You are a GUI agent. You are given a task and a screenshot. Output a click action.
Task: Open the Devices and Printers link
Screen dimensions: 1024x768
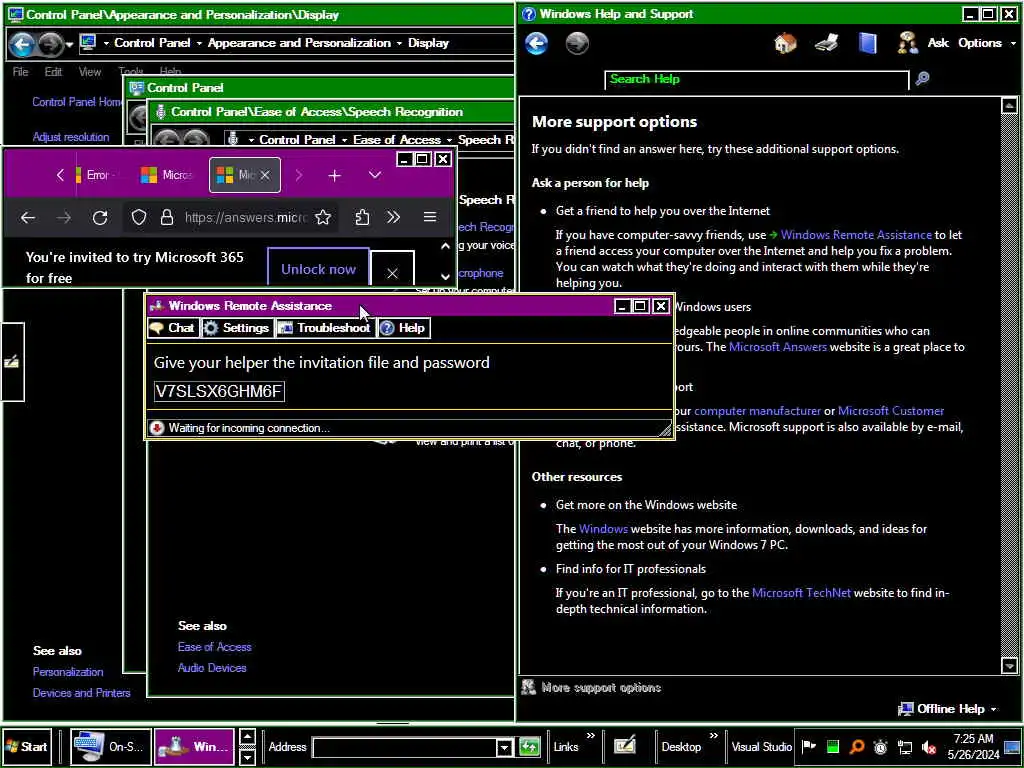tap(82, 693)
